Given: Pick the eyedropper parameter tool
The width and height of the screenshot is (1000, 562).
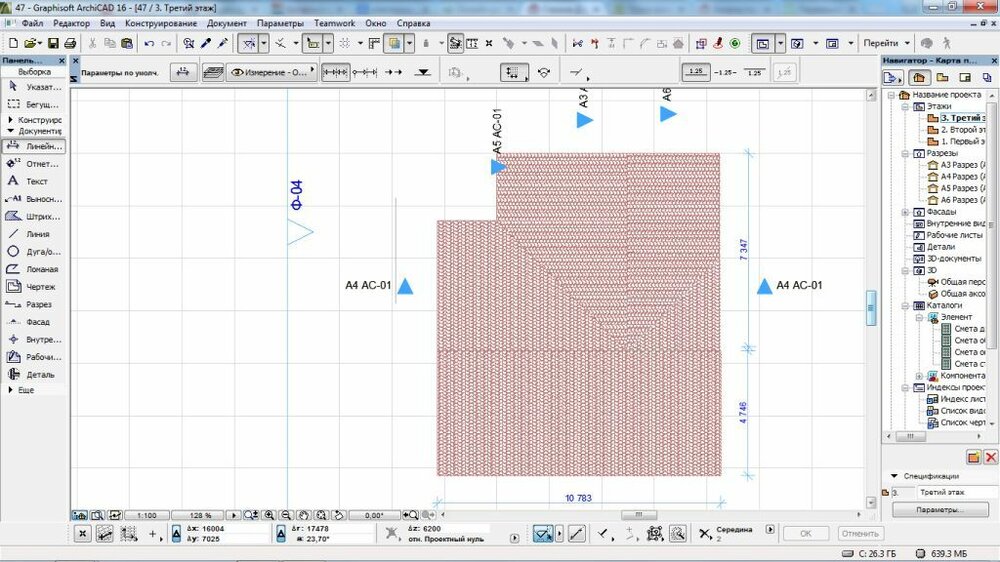Looking at the screenshot, I should tap(205, 44).
